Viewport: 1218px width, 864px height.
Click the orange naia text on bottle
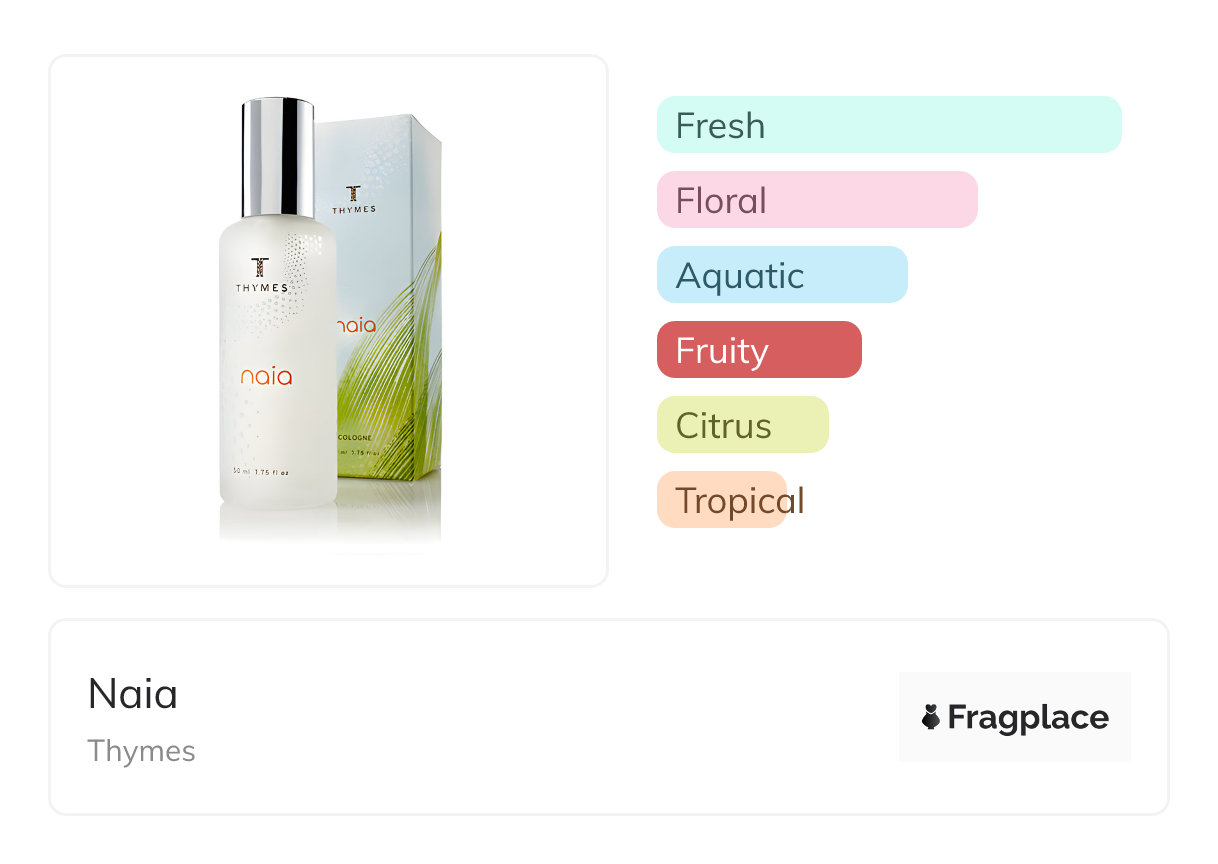pyautogui.click(x=266, y=377)
